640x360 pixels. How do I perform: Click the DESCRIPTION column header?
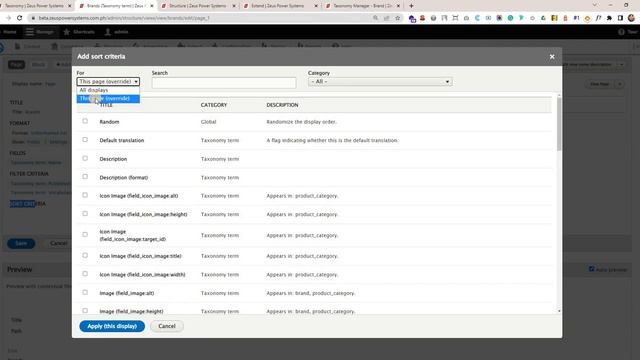282,105
